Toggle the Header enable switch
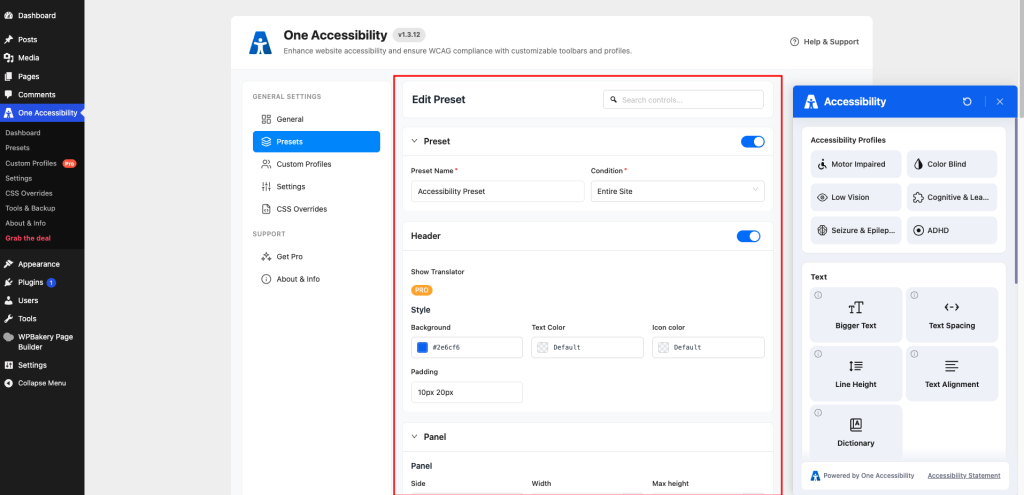Image resolution: width=1024 pixels, height=495 pixels. pyautogui.click(x=748, y=236)
